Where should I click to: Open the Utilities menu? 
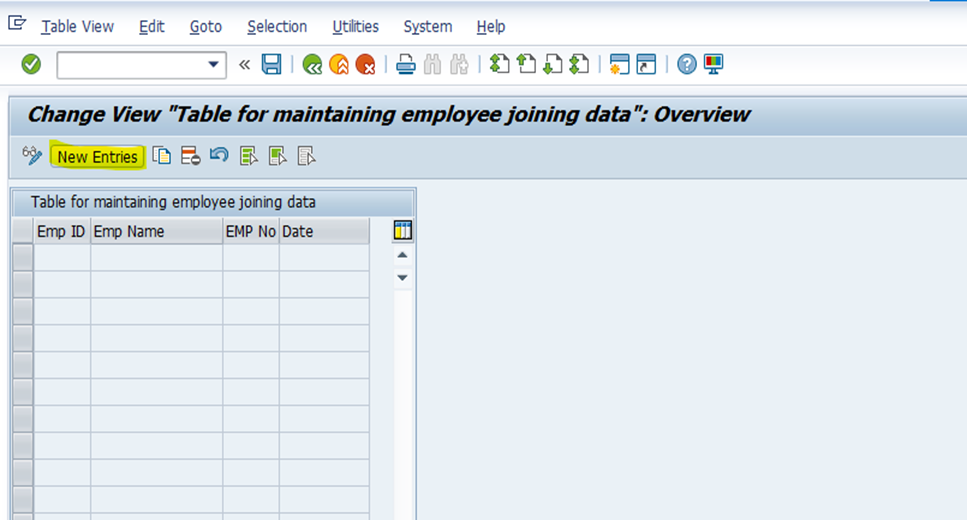point(355,27)
